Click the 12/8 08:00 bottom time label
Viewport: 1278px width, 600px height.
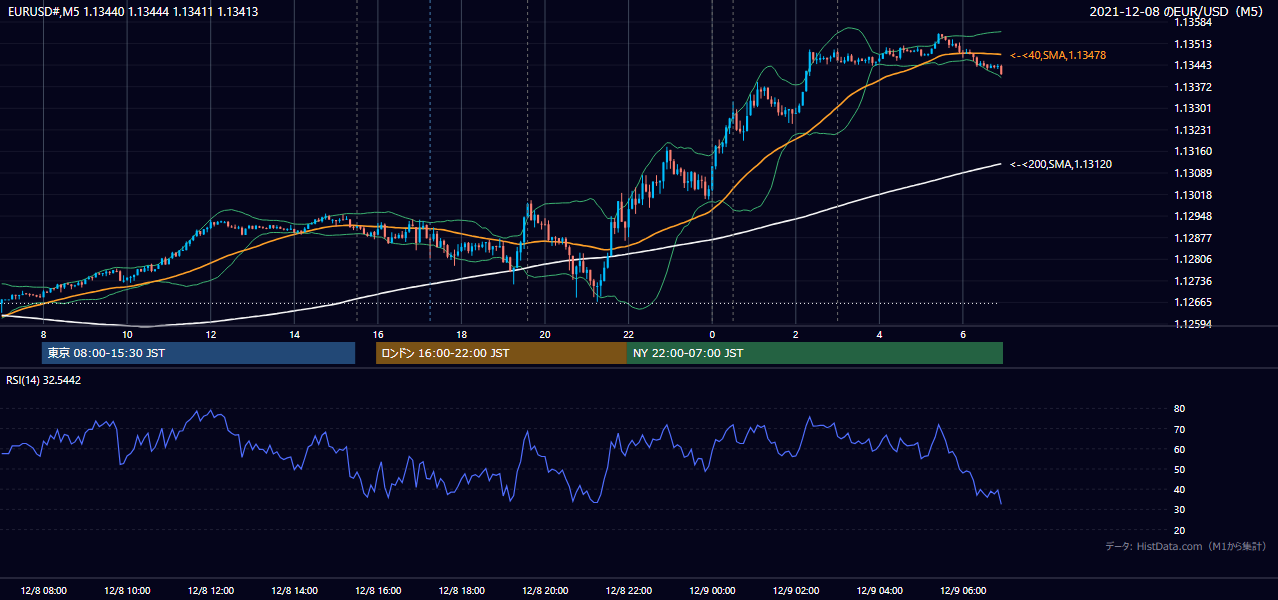pos(43,590)
